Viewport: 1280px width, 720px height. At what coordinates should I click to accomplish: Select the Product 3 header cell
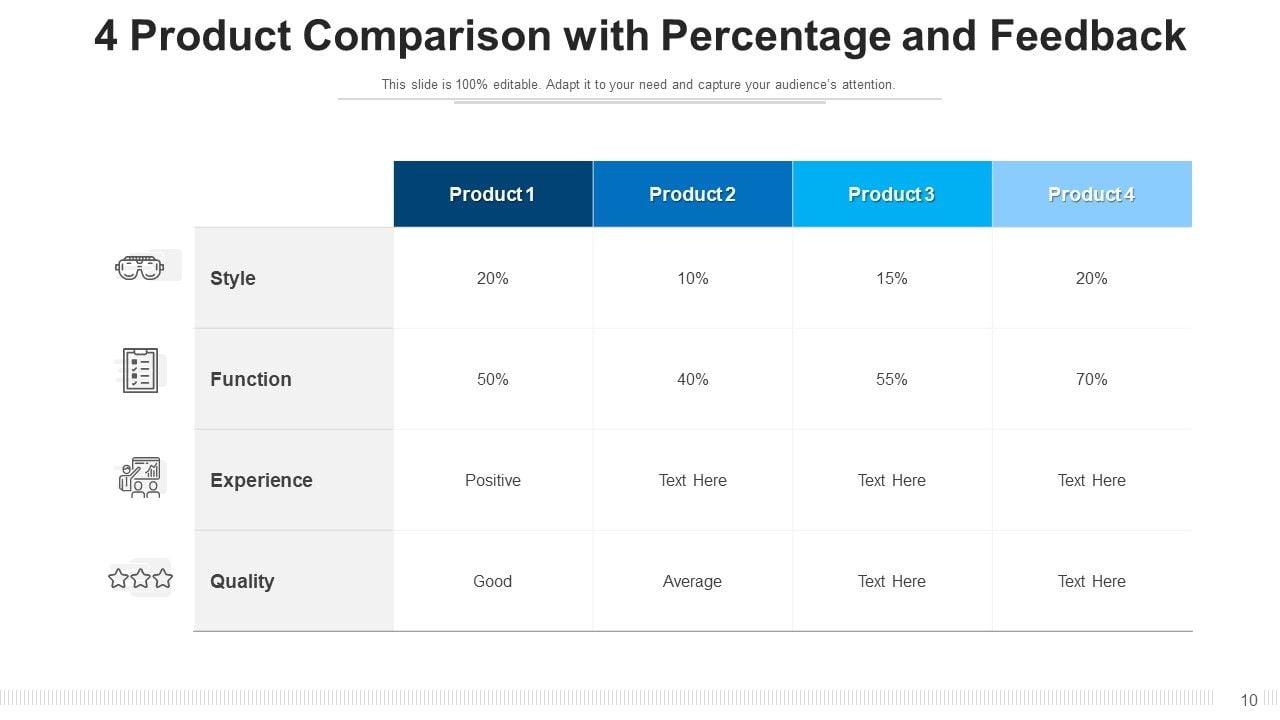pyautogui.click(x=891, y=194)
